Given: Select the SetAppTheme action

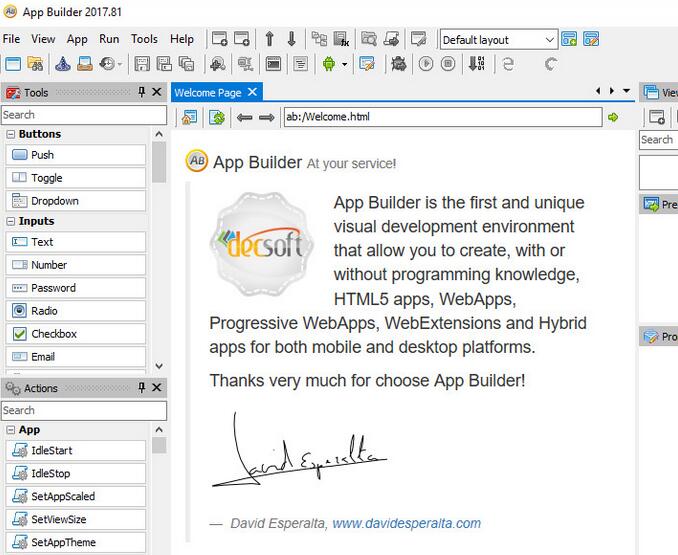Looking at the screenshot, I should (76, 542).
